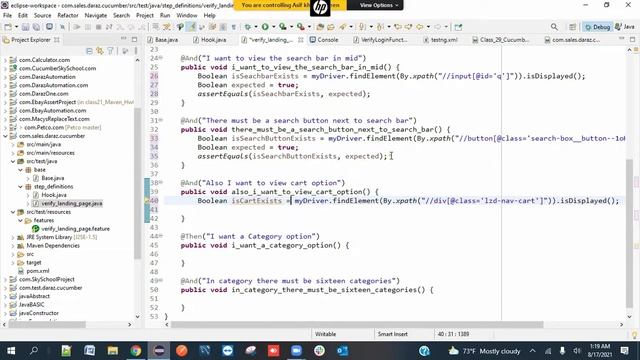The width and height of the screenshot is (640, 360).
Task: Open File Explorer from taskbar
Action: (113, 351)
